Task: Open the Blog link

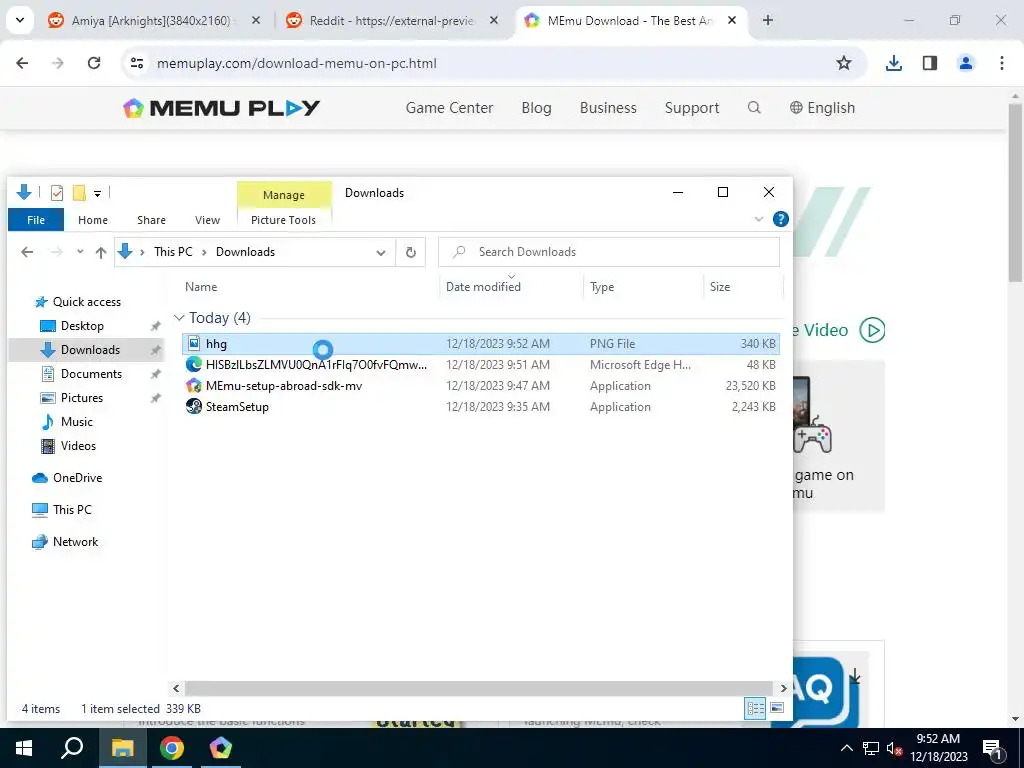Action: (536, 108)
